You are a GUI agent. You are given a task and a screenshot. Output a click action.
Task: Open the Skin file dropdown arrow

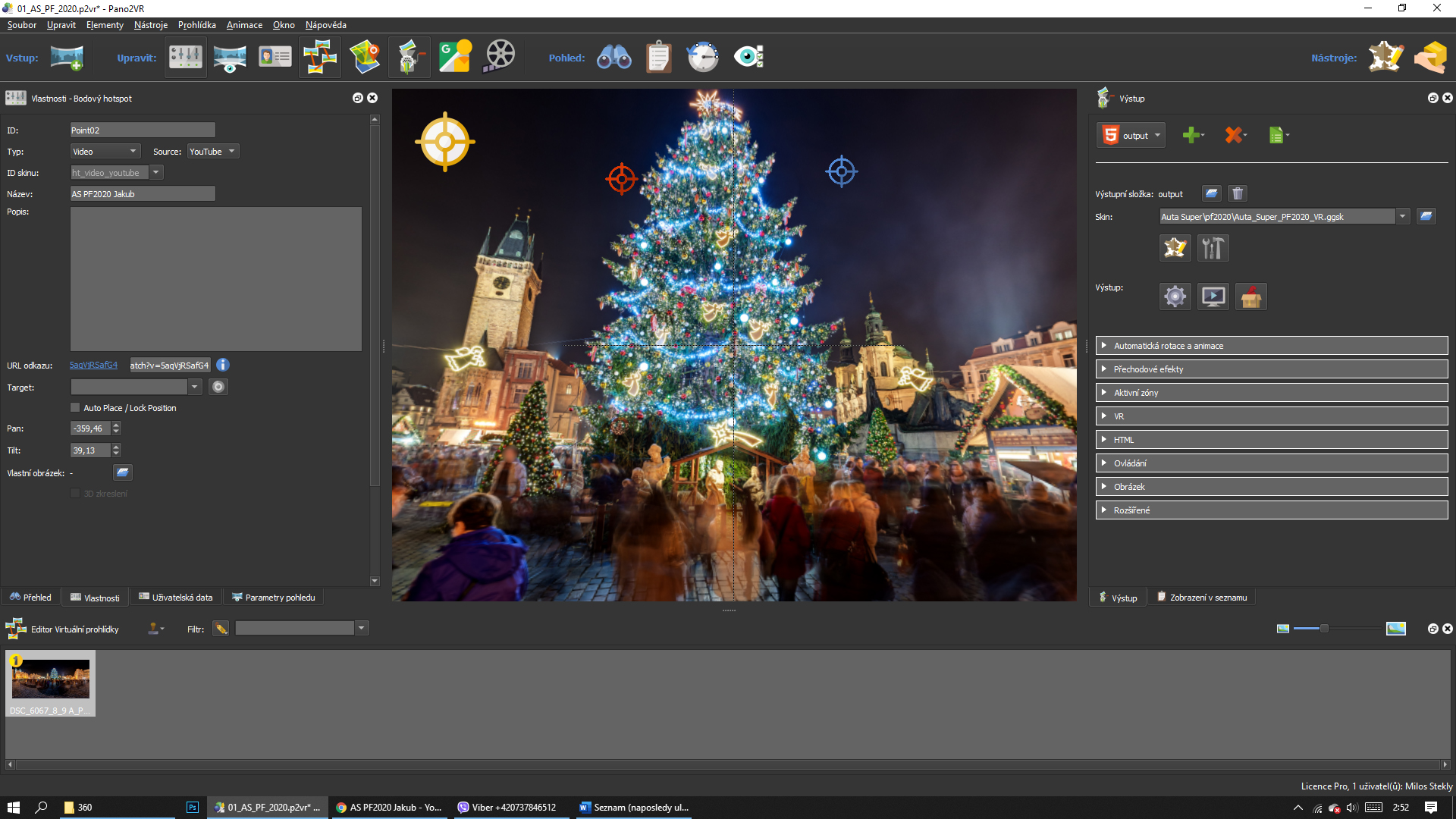1402,217
